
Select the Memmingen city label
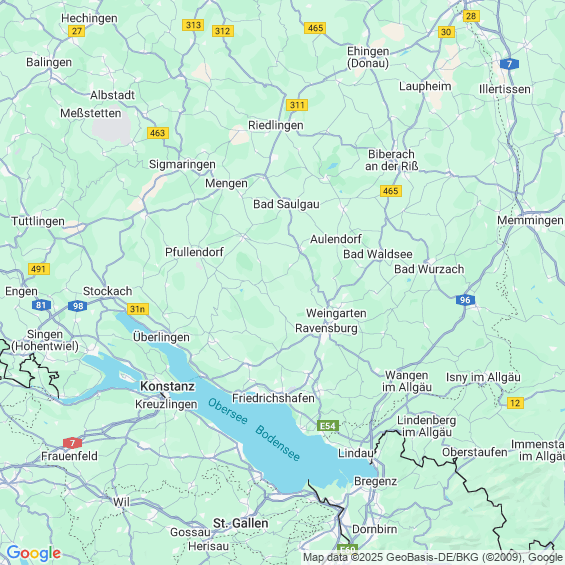tap(530, 220)
